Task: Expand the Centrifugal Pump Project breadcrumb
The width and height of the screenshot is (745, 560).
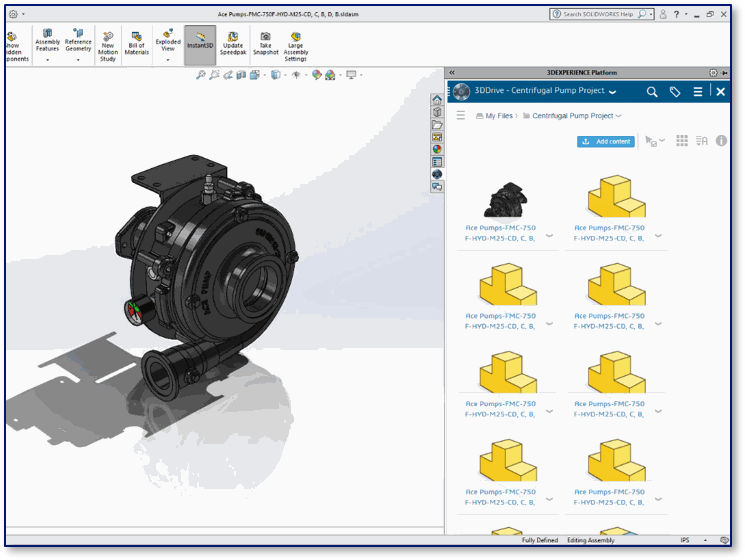Action: tap(618, 116)
